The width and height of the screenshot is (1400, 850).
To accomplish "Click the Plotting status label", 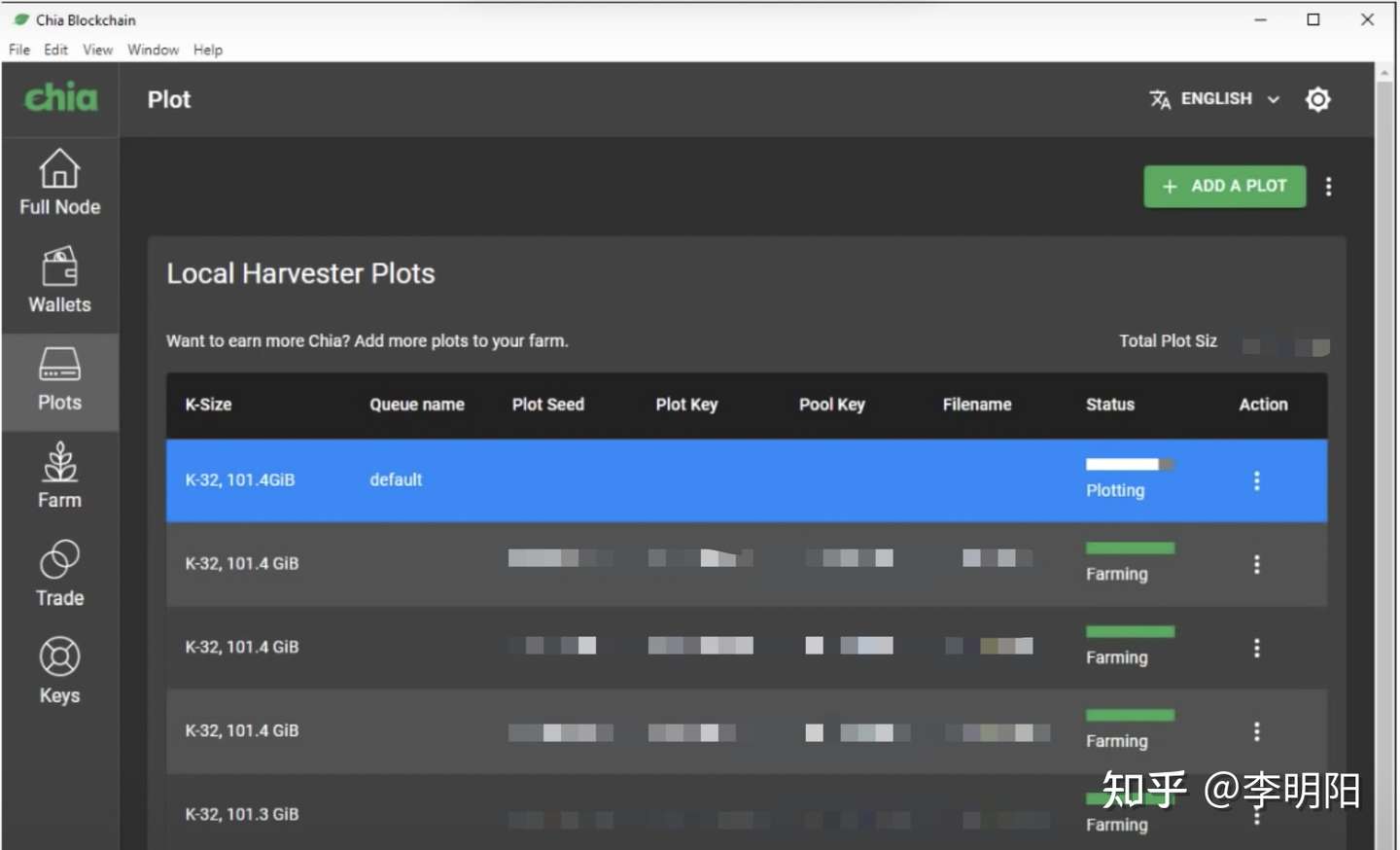I will click(1115, 491).
